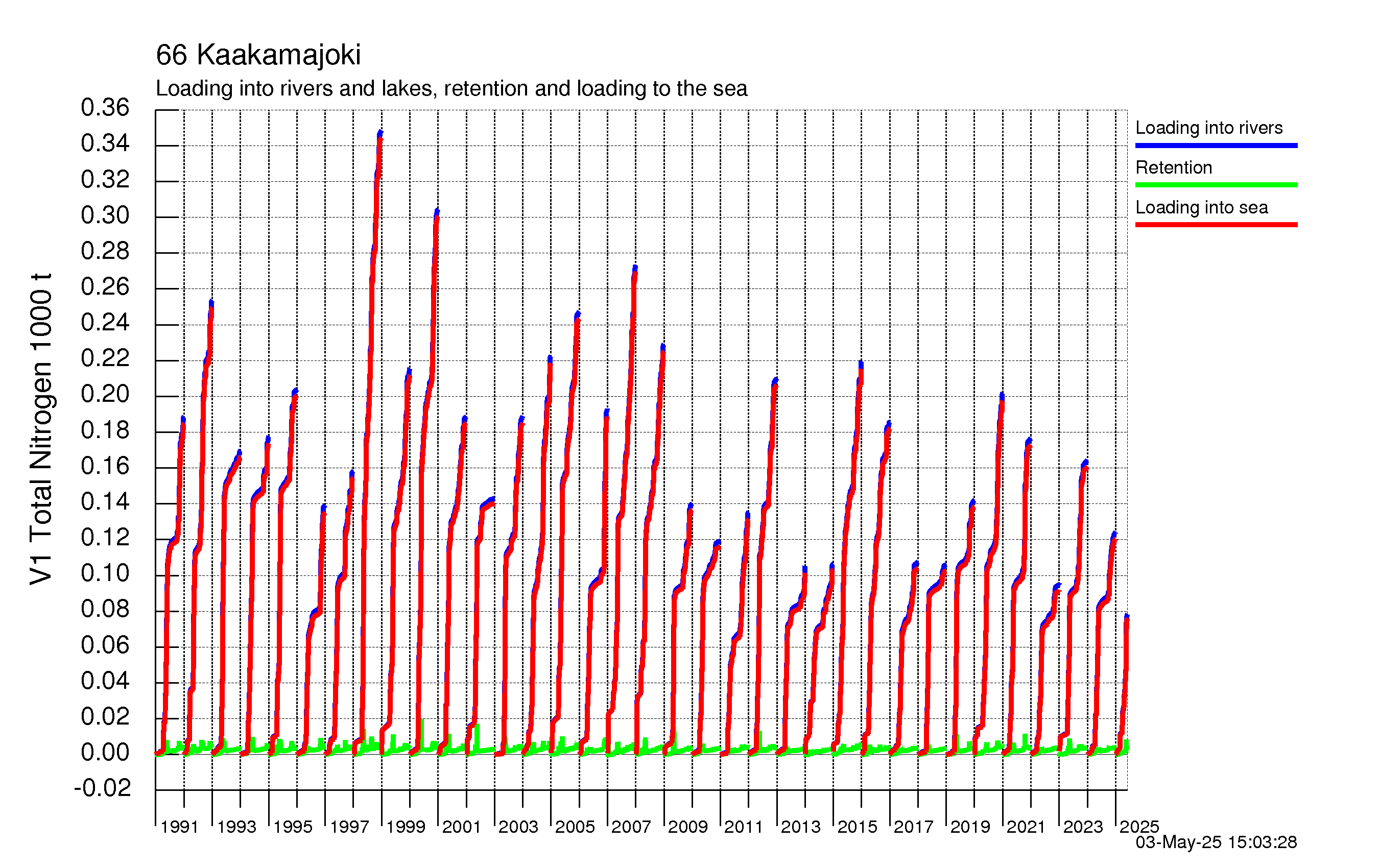This screenshot has height=868, width=1379.
Task: Click the x-axis year label 1999
Action: [406, 827]
